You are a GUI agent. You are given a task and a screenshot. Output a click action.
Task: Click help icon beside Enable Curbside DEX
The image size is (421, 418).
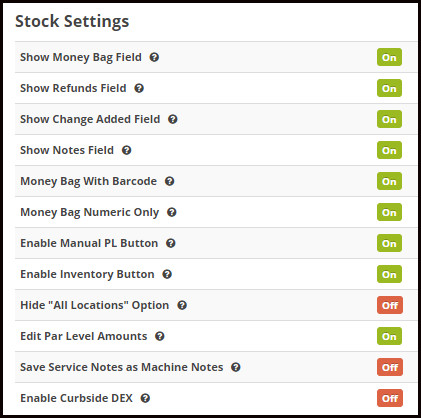pyautogui.click(x=145, y=398)
